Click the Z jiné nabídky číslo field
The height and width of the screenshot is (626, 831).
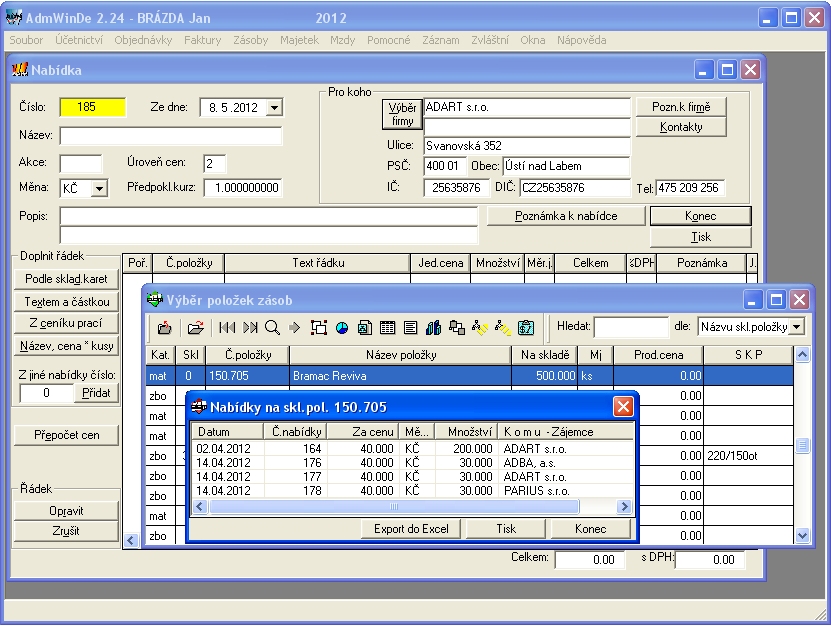[46, 393]
